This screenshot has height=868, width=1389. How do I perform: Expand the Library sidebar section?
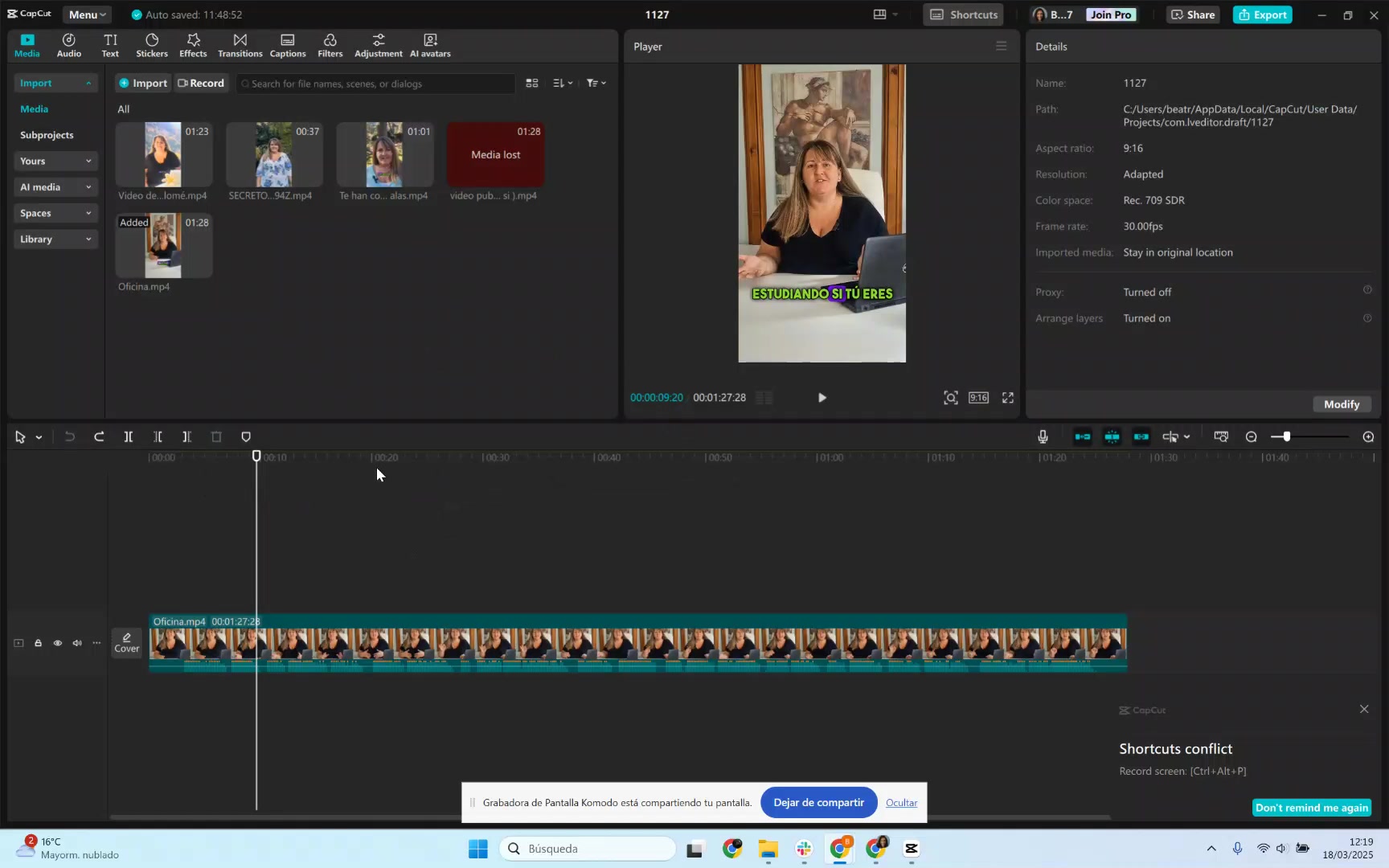pos(55,240)
